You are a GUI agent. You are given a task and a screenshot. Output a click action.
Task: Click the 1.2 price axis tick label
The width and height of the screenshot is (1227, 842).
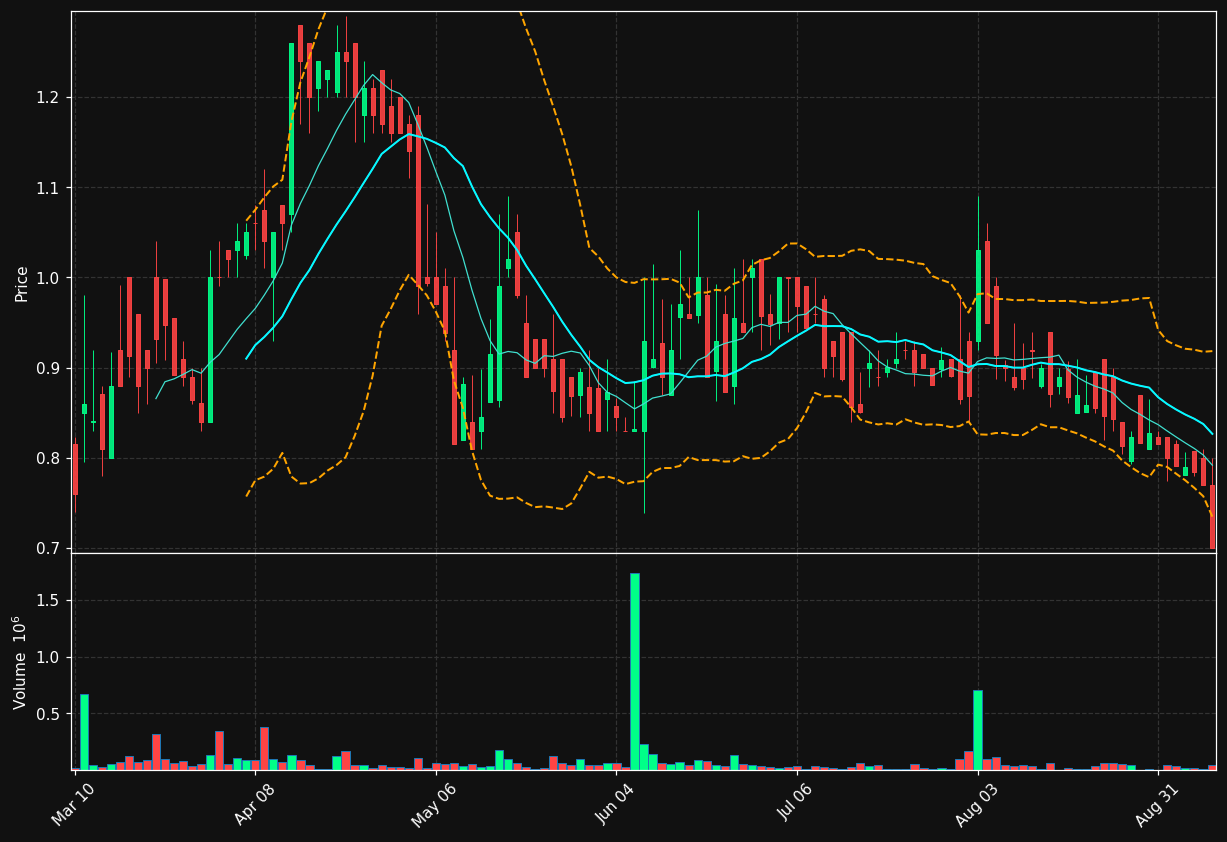(48, 98)
